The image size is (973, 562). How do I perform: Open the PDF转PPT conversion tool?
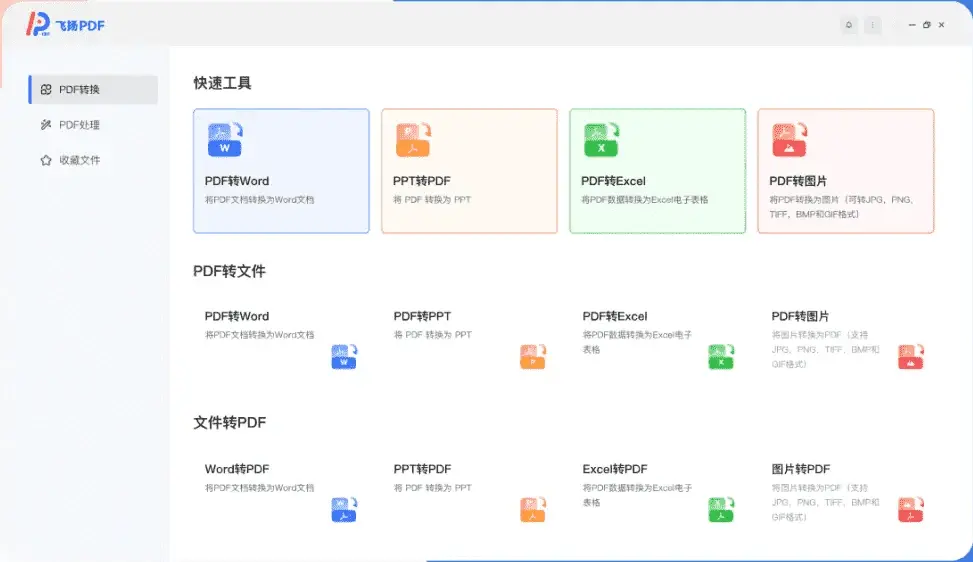tap(470, 341)
